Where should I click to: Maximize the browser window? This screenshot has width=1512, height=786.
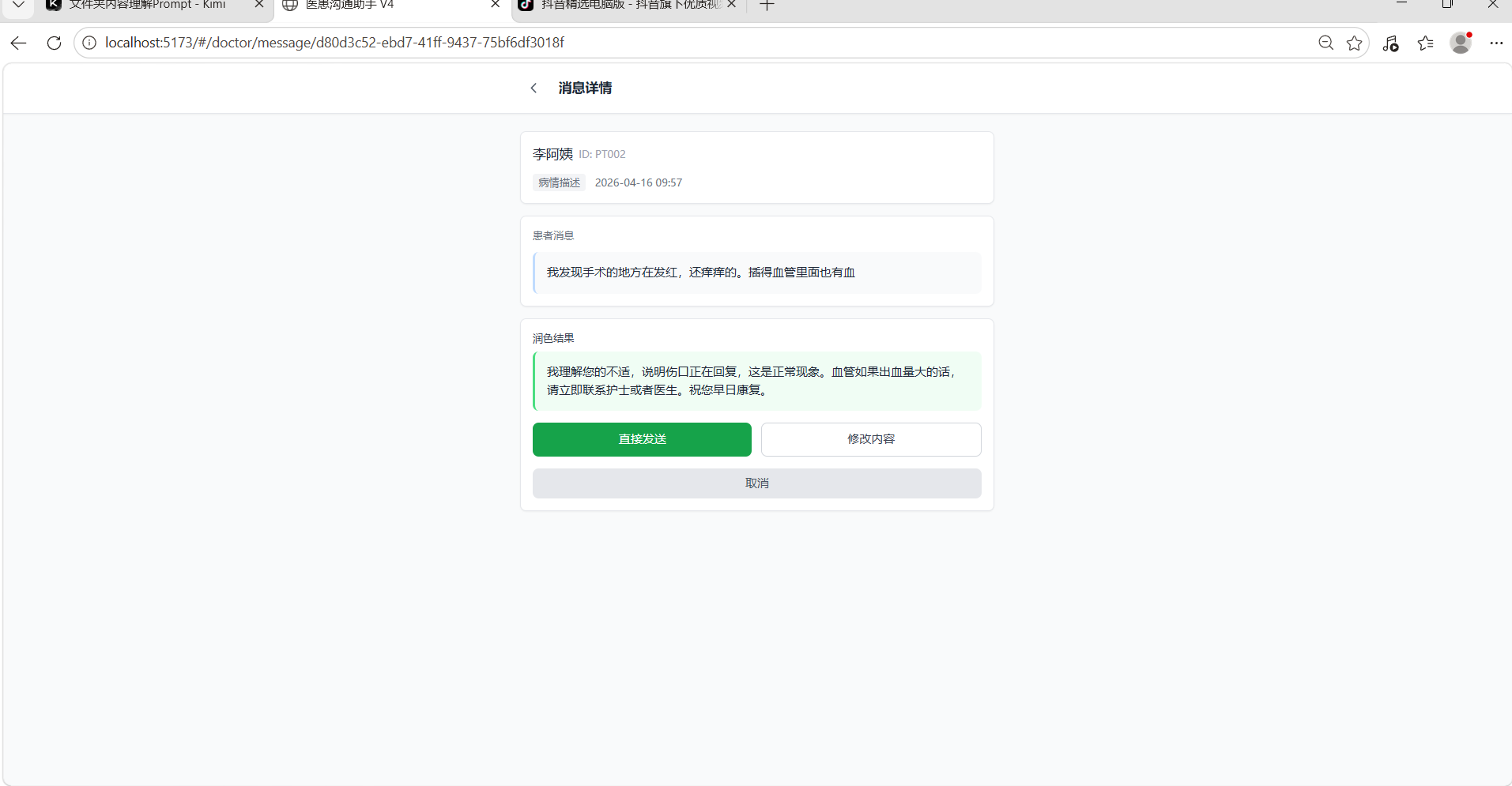point(1447,4)
